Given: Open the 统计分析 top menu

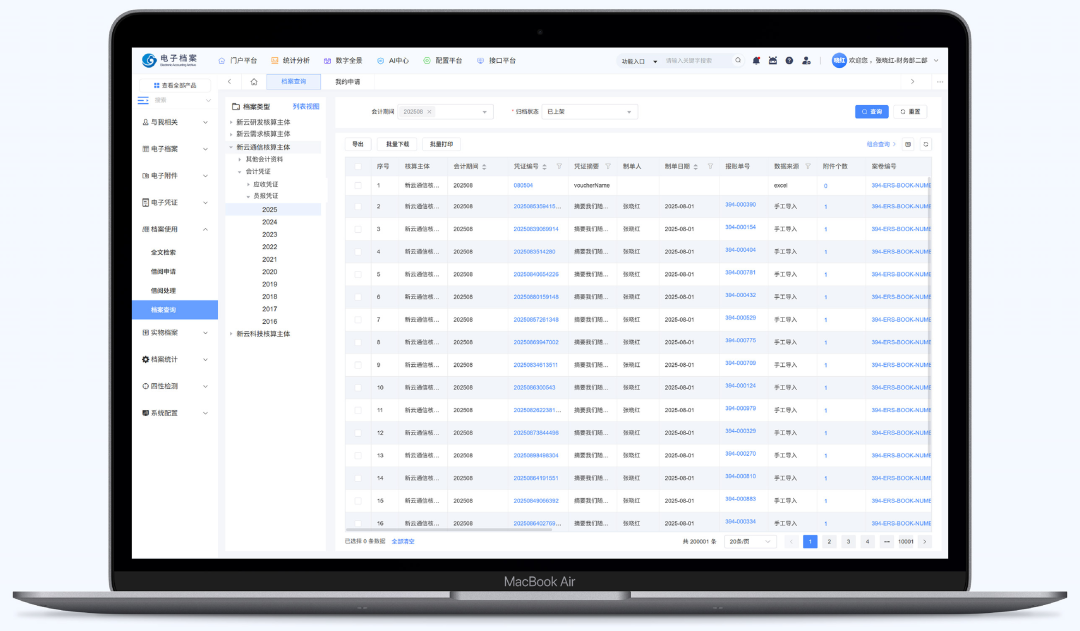Looking at the screenshot, I should pos(290,61).
